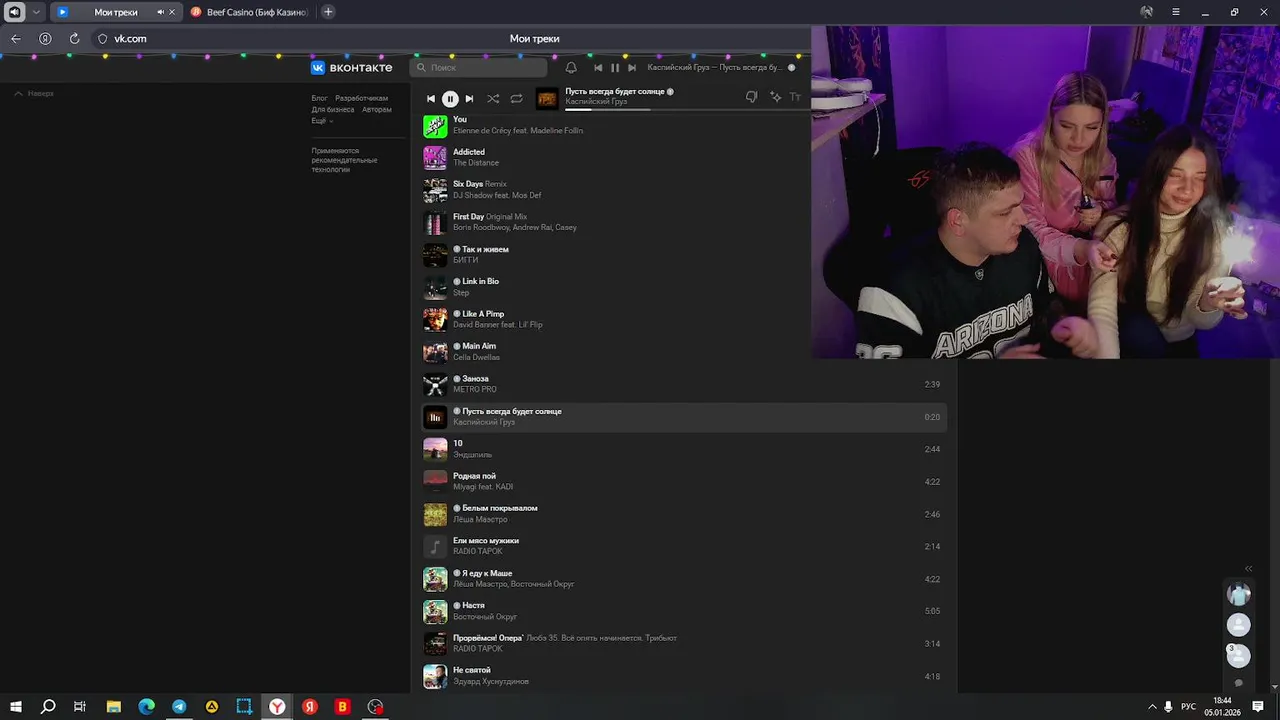Click the Six Days cover thumbnail

click(435, 190)
